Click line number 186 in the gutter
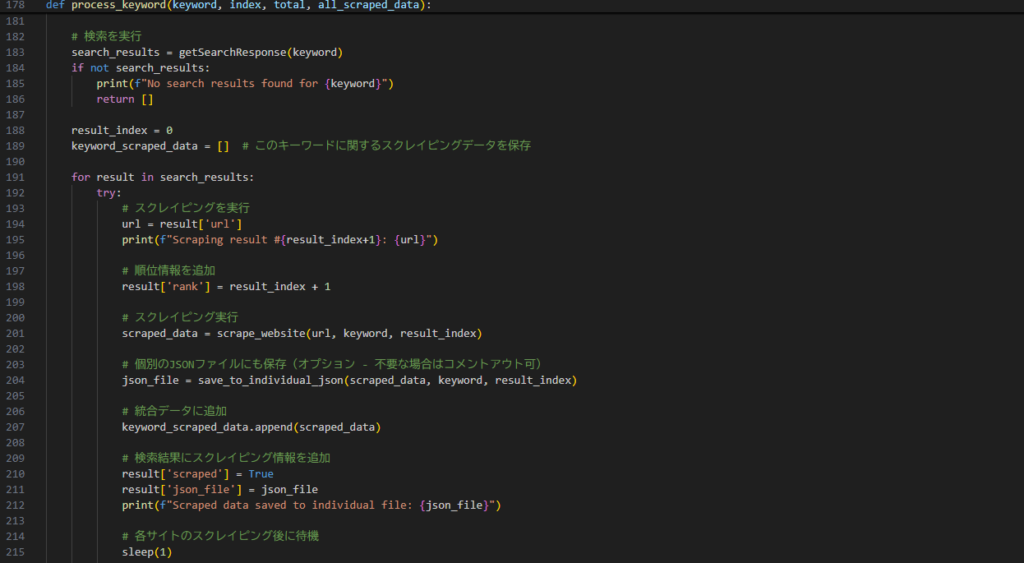Viewport: 1024px width, 563px height. pos(15,99)
